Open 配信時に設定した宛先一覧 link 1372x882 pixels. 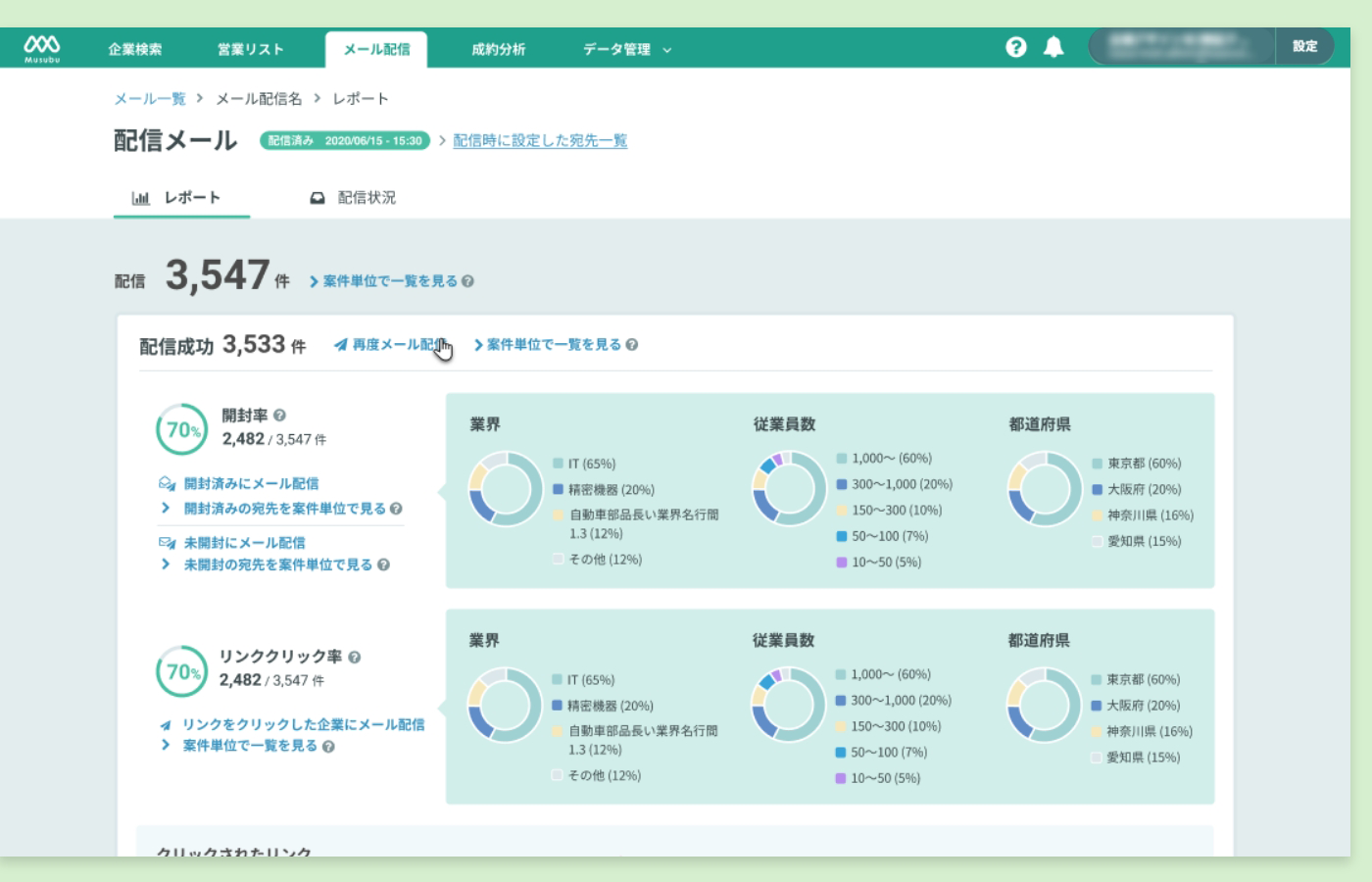pyautogui.click(x=540, y=141)
